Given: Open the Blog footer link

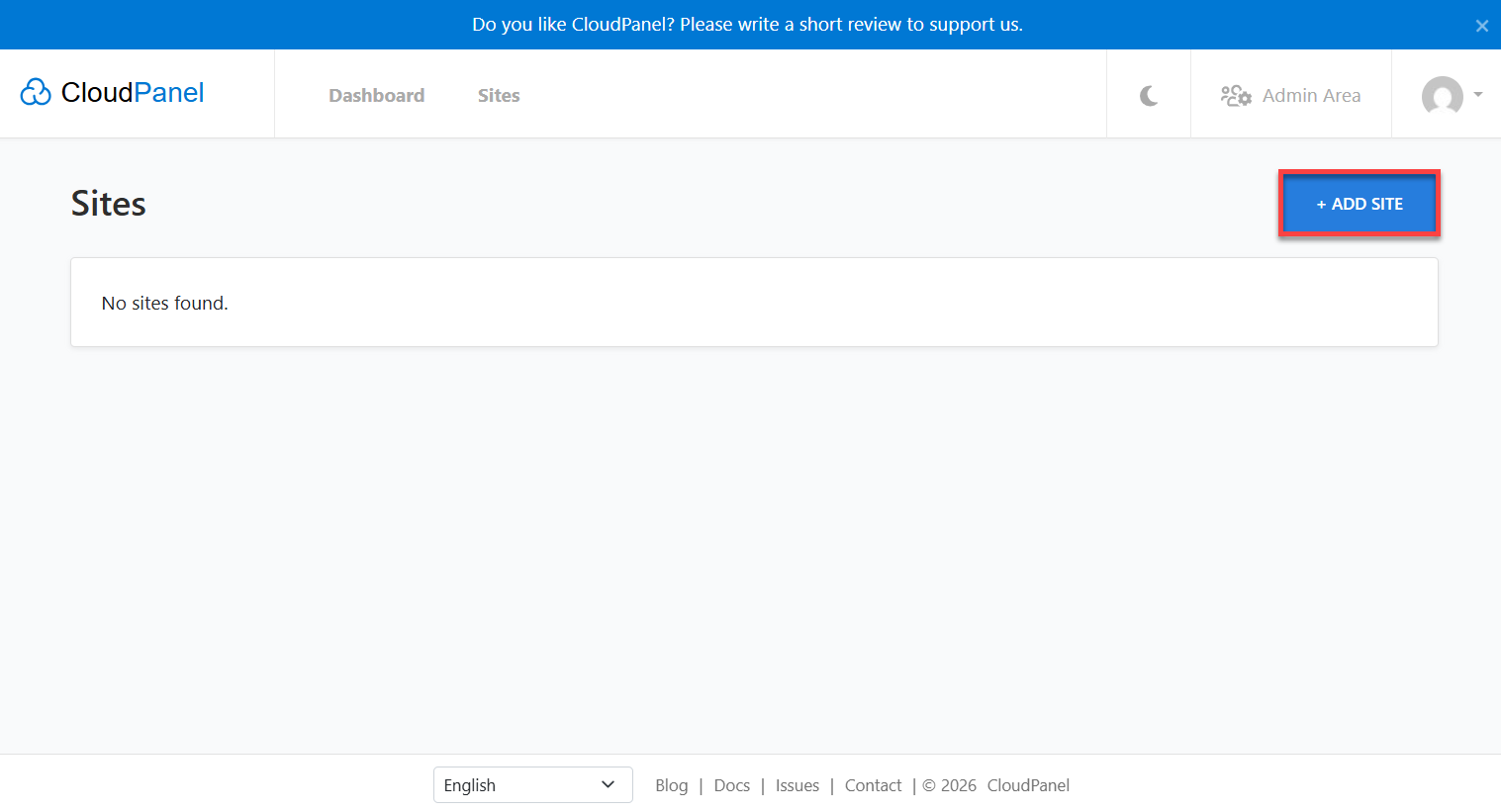Looking at the screenshot, I should pos(671,785).
